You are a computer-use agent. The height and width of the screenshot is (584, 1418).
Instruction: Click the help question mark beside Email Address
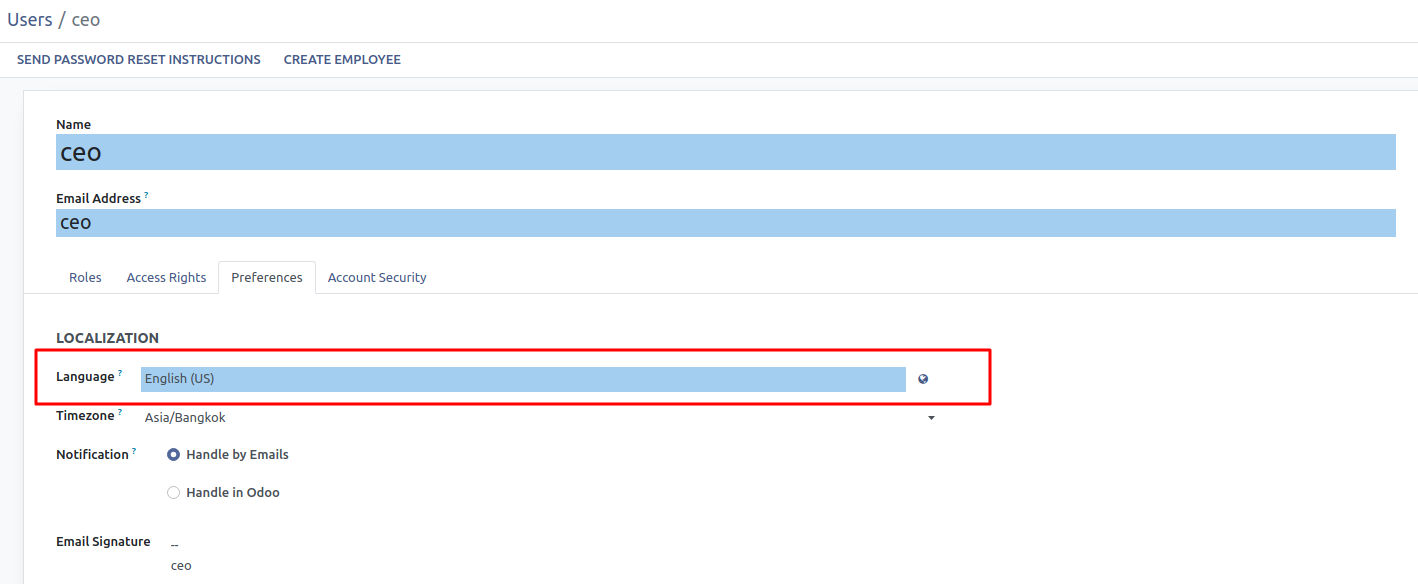146,195
